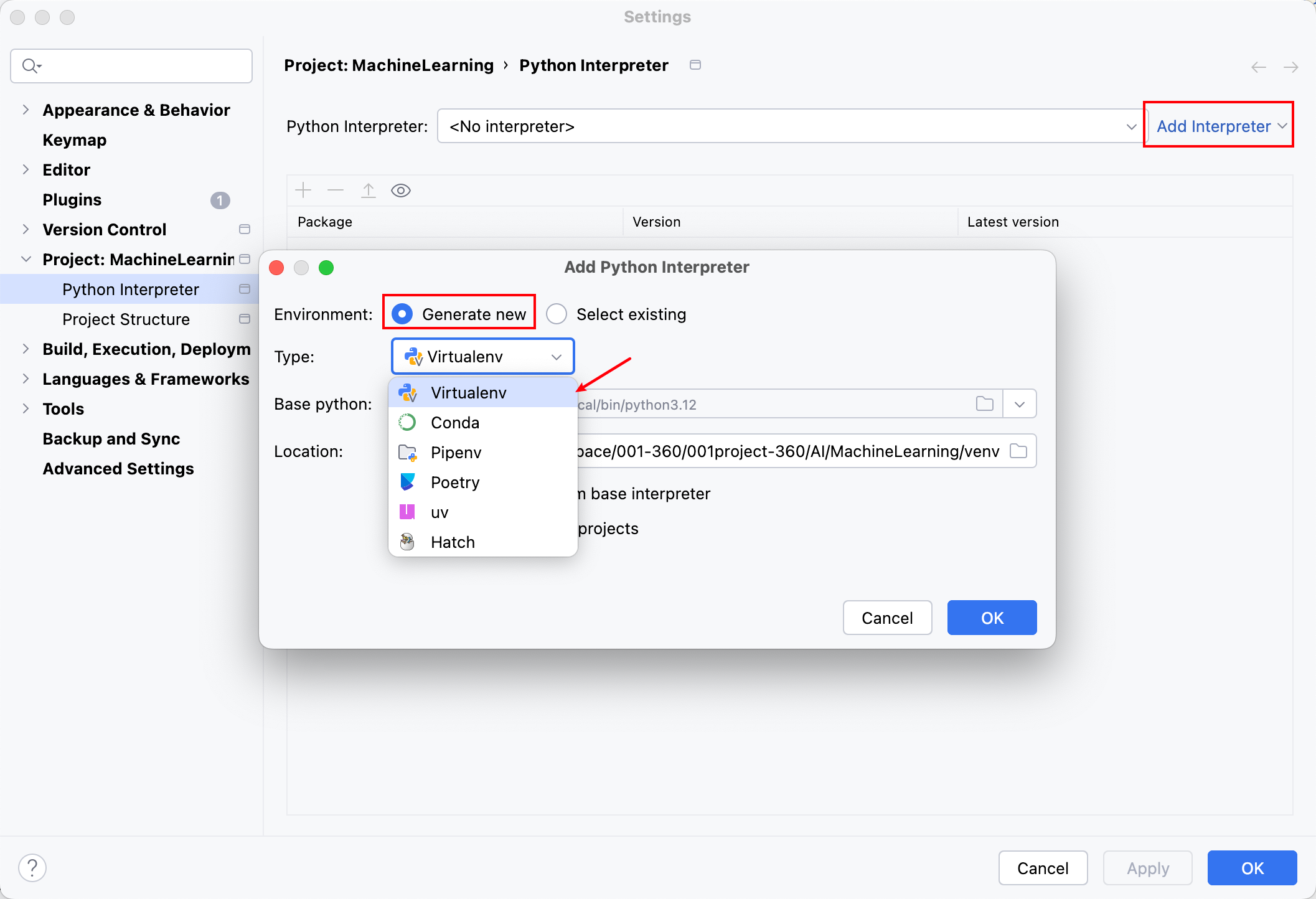Click the back navigation arrow

tap(1258, 67)
